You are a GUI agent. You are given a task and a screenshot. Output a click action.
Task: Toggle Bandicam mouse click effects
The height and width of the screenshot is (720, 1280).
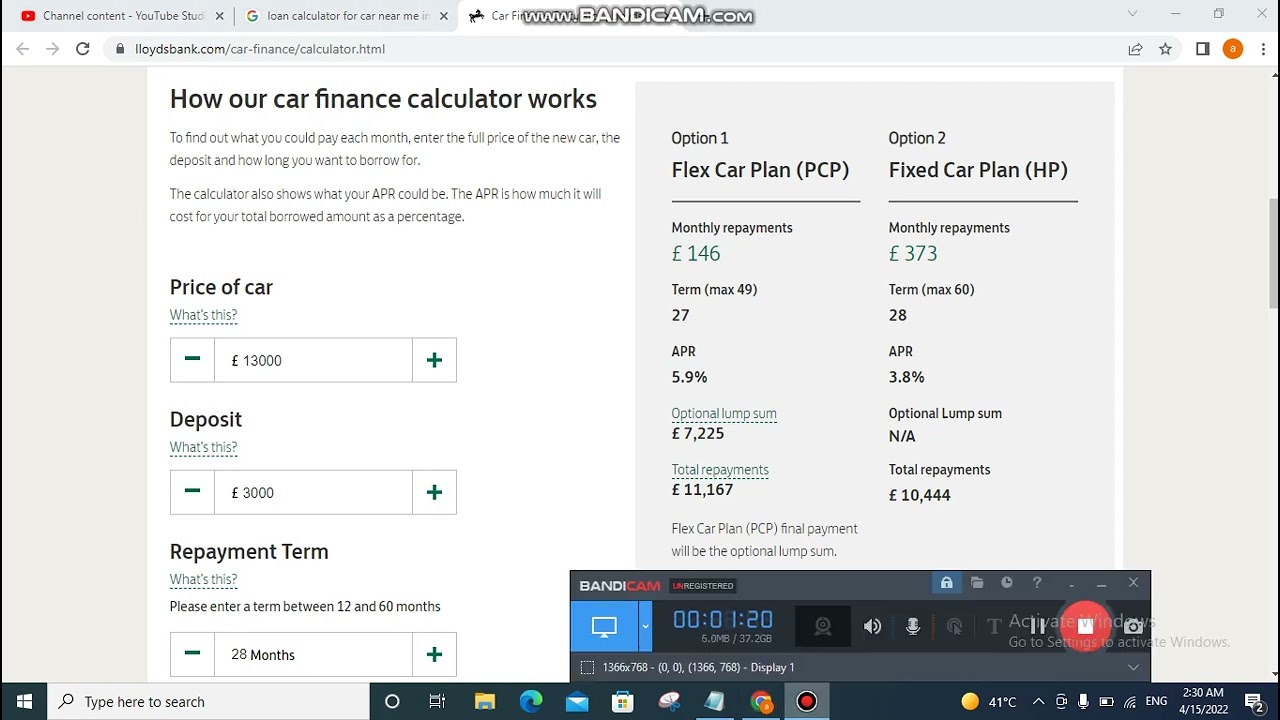[x=954, y=627]
